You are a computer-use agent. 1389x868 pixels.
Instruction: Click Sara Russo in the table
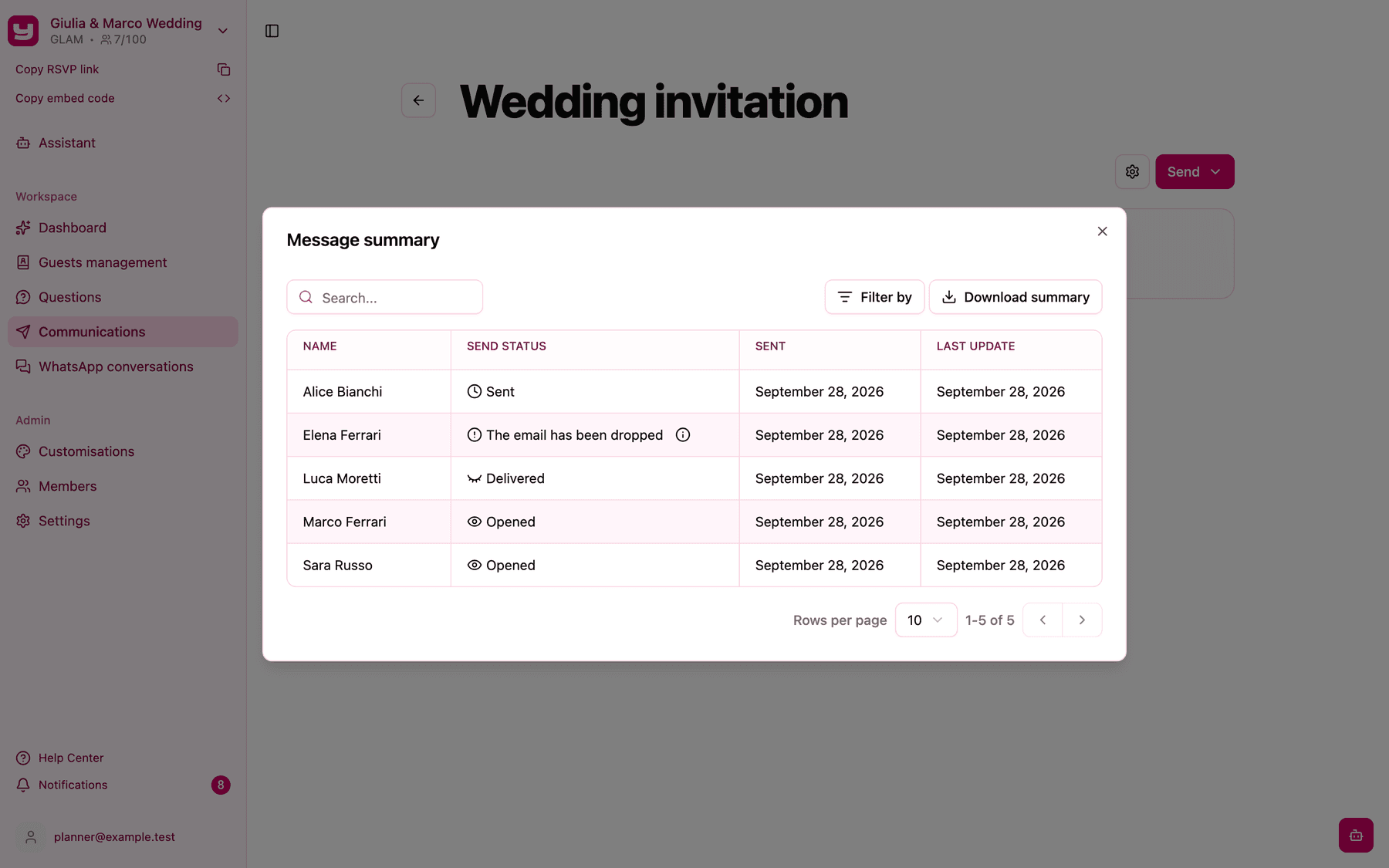[337, 566]
